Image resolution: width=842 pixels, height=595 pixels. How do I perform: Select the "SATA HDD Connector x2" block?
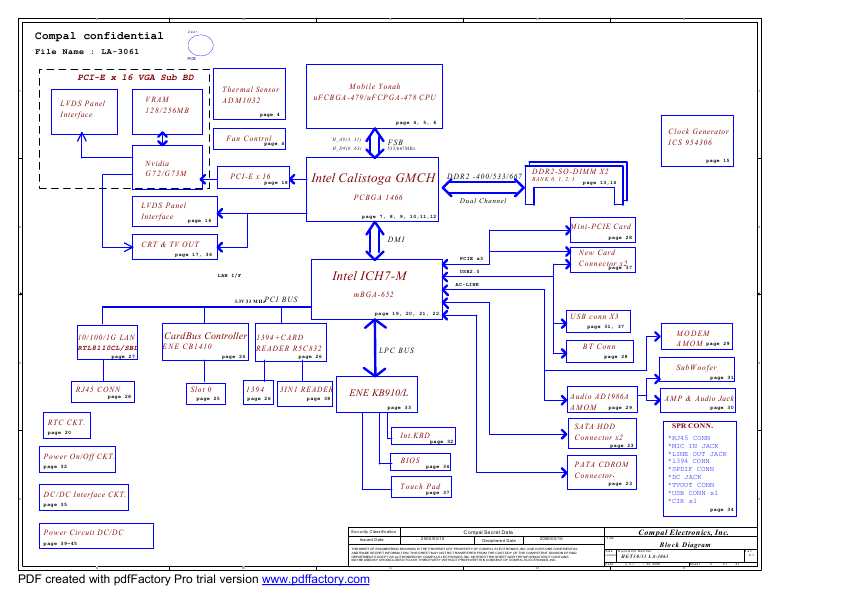(x=603, y=433)
